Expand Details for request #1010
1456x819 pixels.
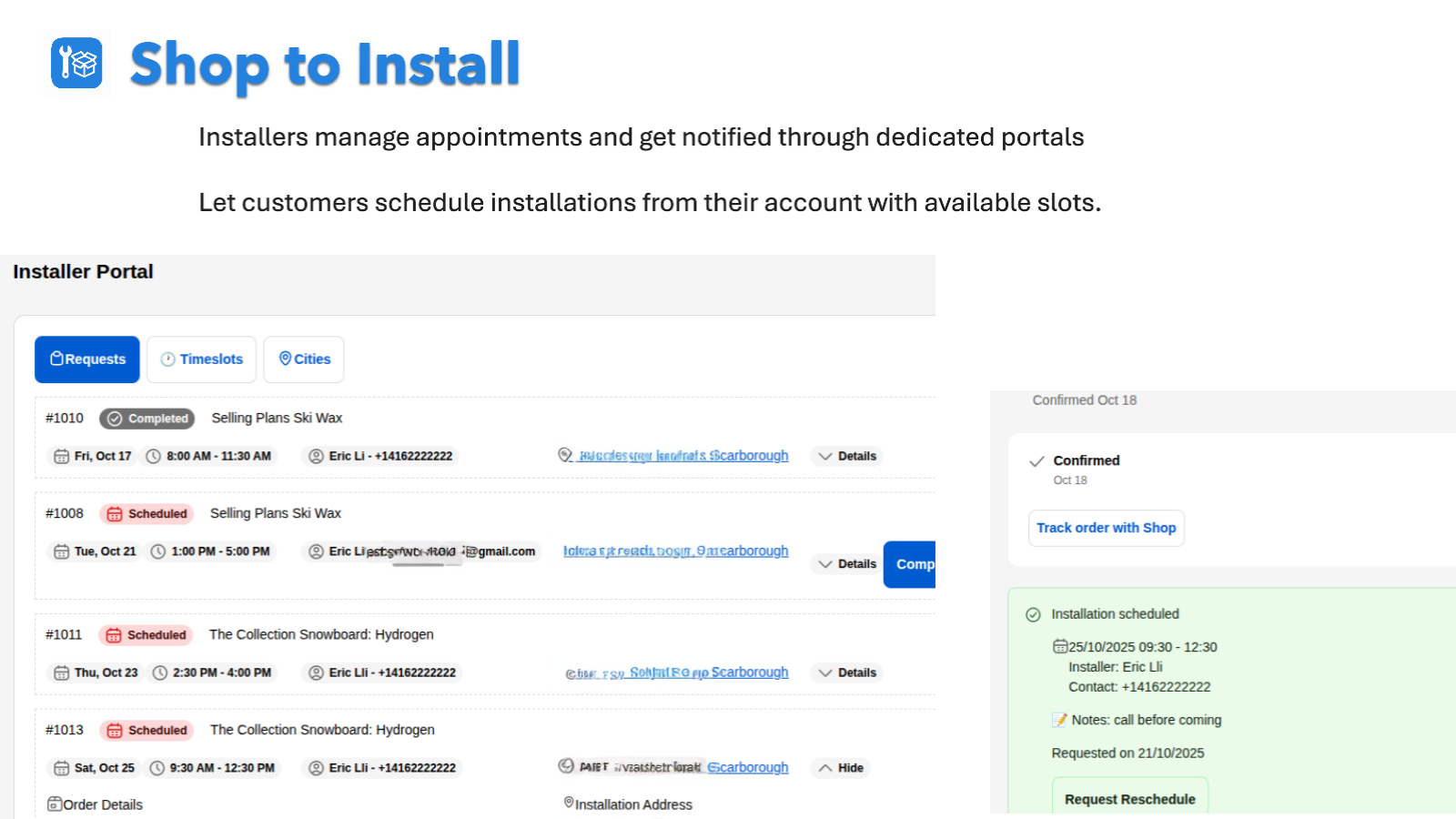pyautogui.click(x=846, y=456)
